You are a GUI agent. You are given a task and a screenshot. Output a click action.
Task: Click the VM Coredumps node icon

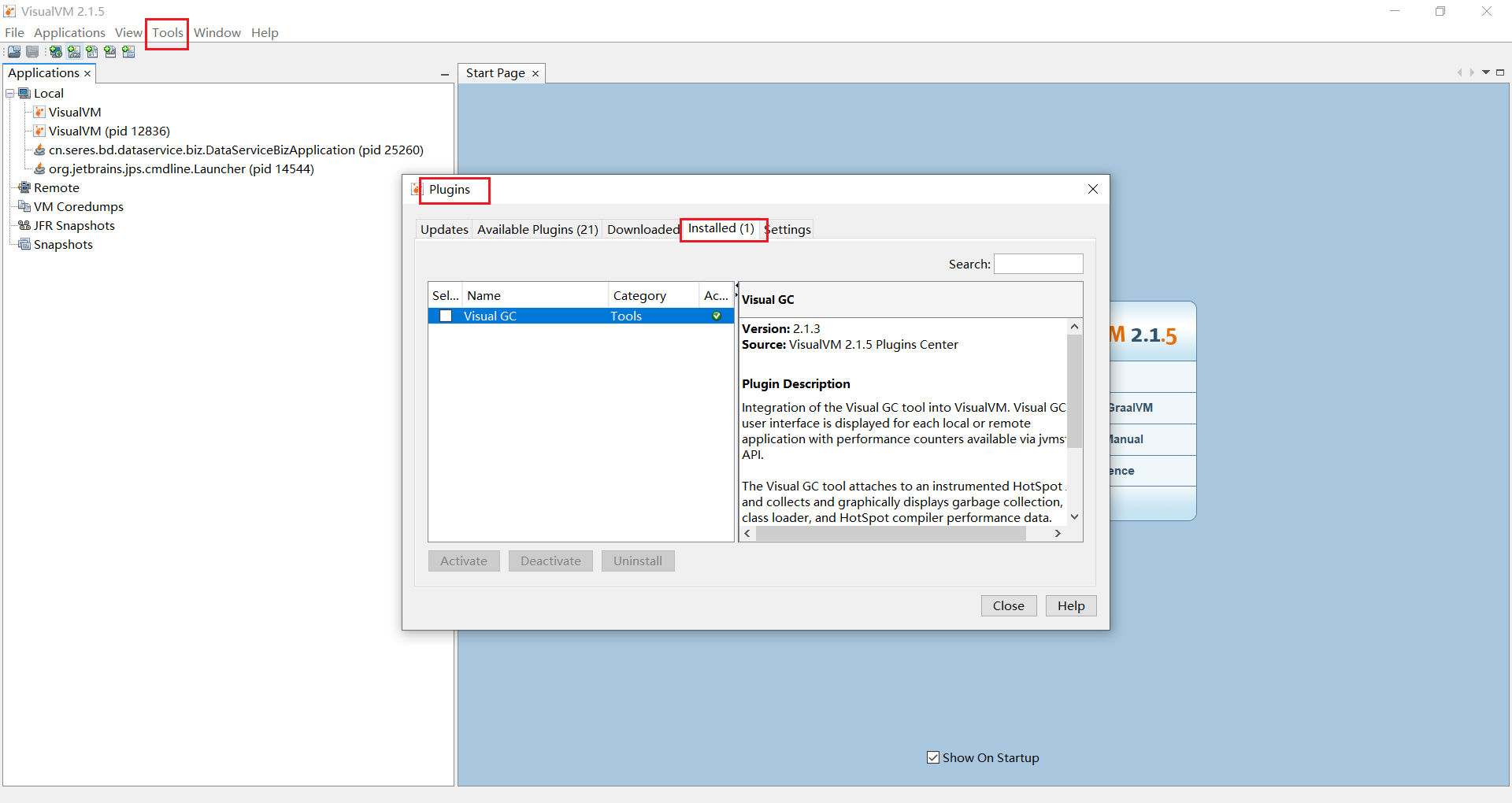[24, 207]
